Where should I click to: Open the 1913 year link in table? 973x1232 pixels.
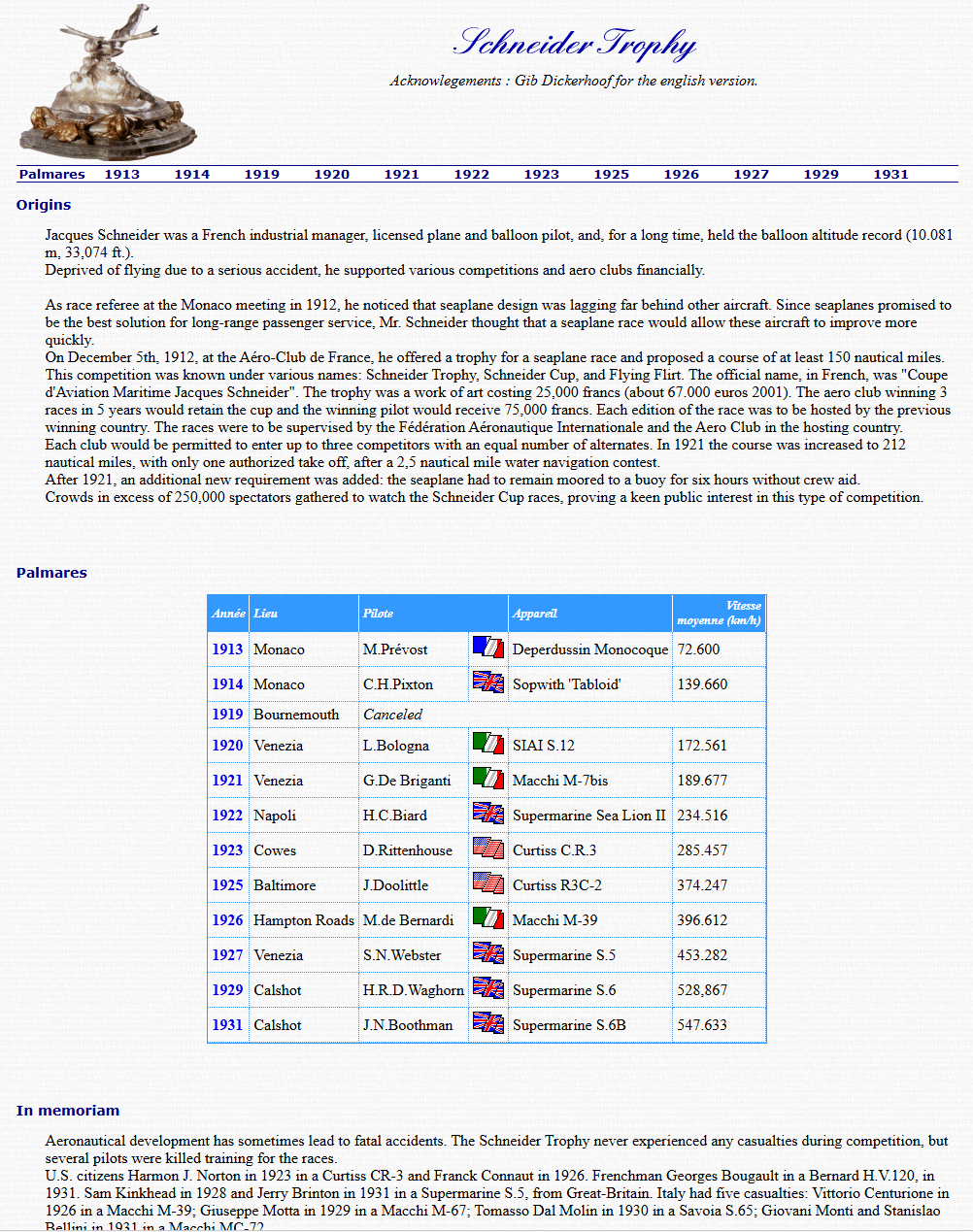[228, 649]
